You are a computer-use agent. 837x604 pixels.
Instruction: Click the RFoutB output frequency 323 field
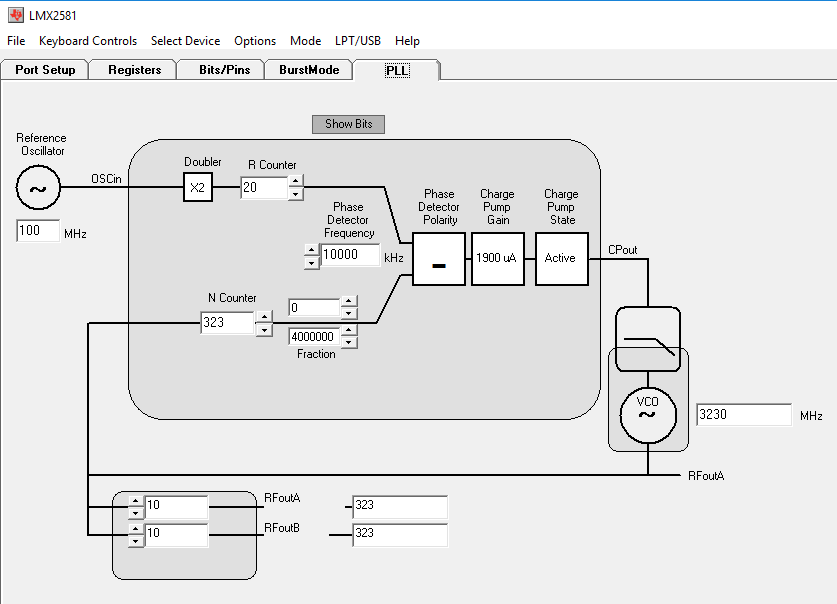tap(400, 535)
